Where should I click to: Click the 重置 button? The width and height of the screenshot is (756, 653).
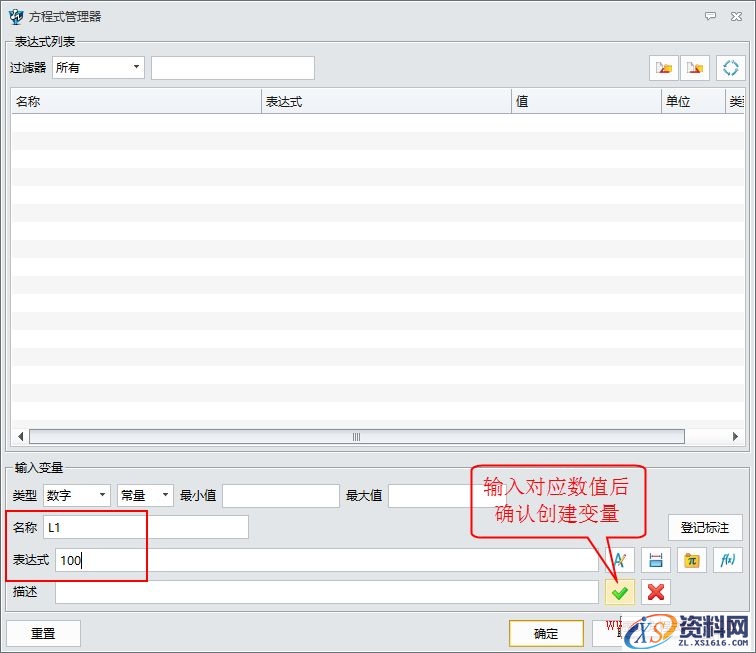[43, 633]
